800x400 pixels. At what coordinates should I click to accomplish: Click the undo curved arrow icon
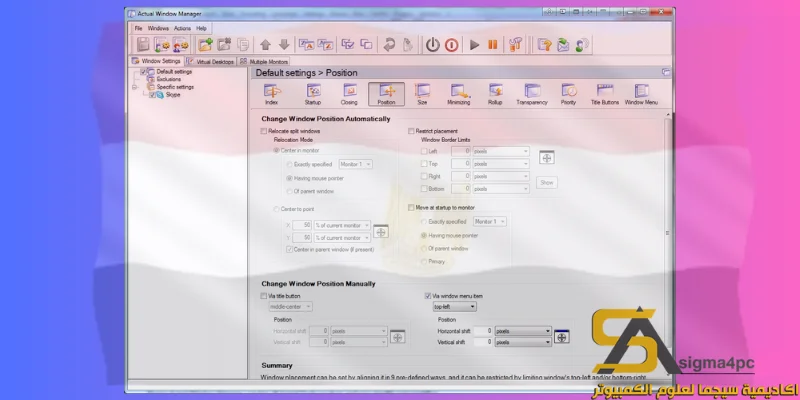[x=389, y=45]
